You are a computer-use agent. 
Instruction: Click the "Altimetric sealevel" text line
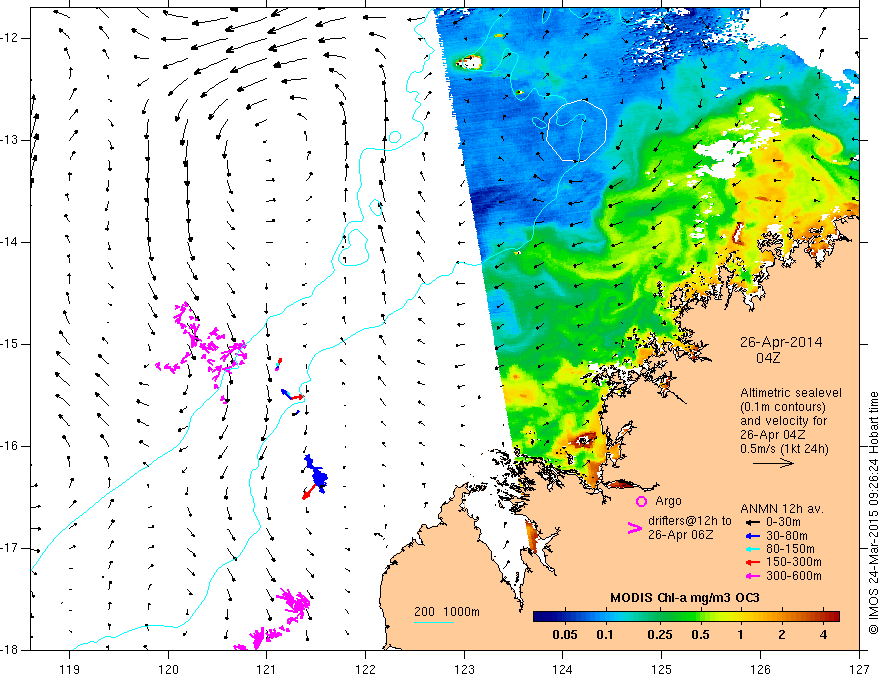click(791, 393)
